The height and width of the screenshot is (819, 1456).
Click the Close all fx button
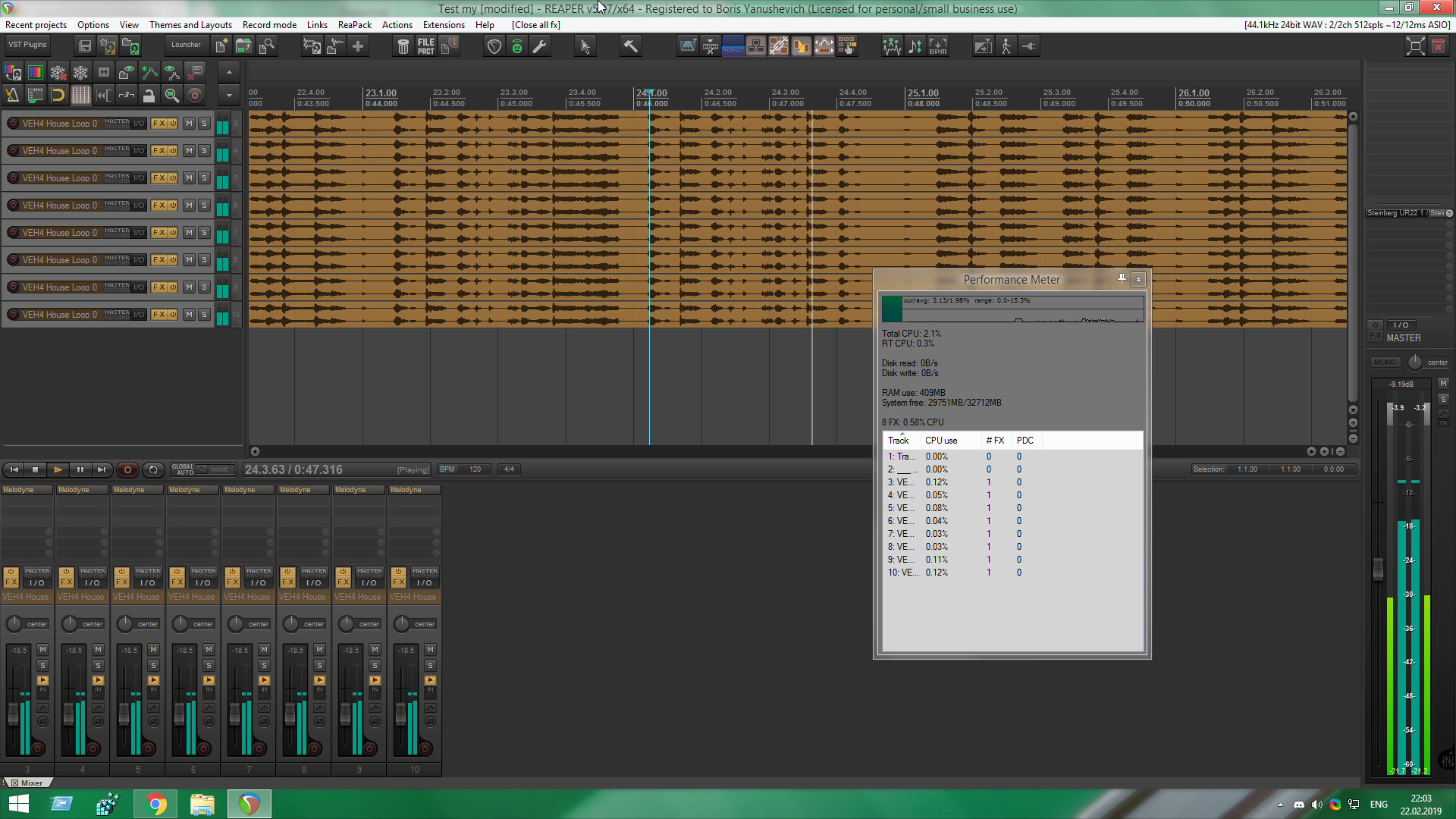pyautogui.click(x=535, y=25)
